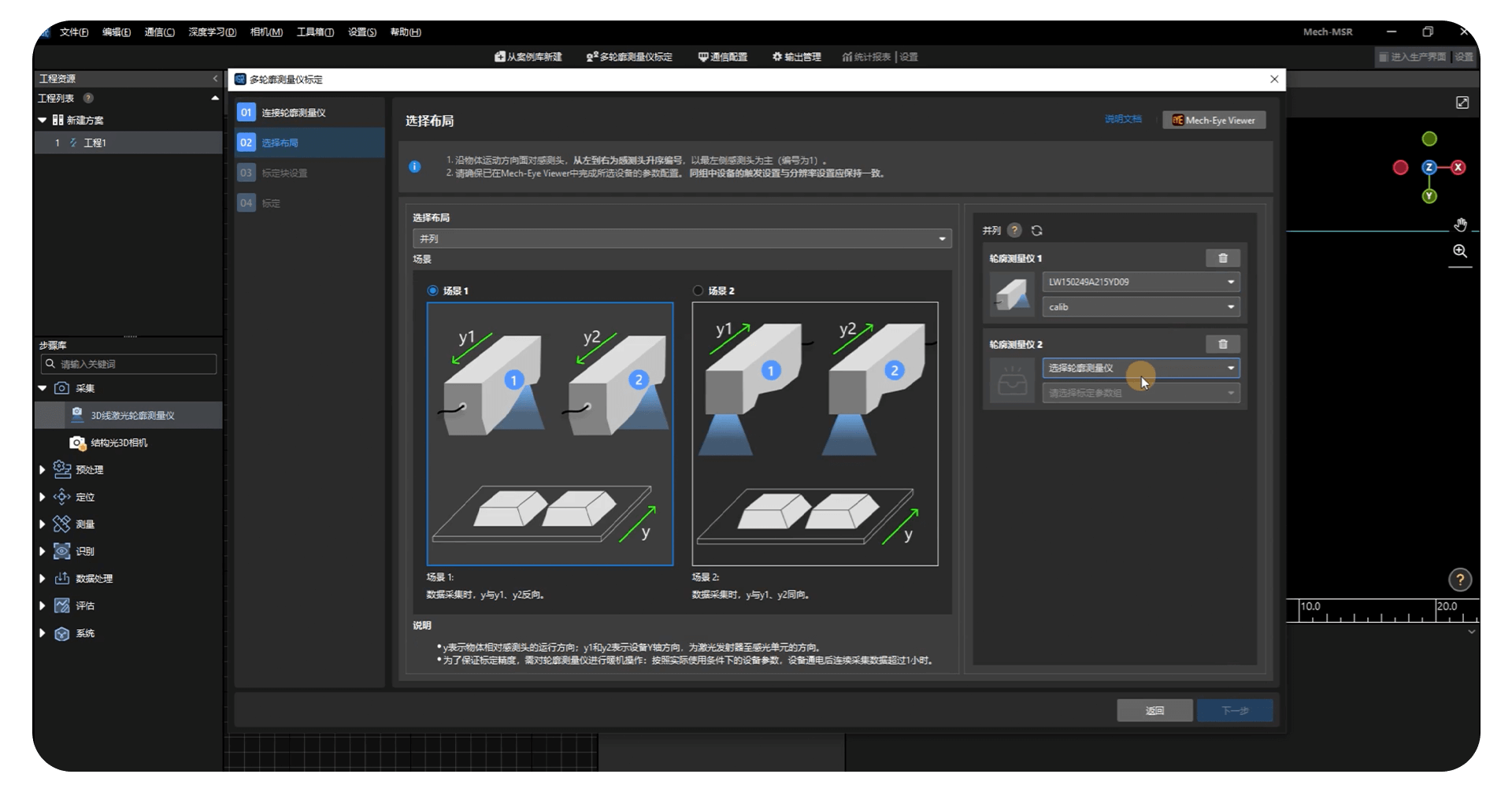The width and height of the screenshot is (1512, 789).
Task: Click the fullscreen expand icon in viewport
Action: tap(1462, 103)
